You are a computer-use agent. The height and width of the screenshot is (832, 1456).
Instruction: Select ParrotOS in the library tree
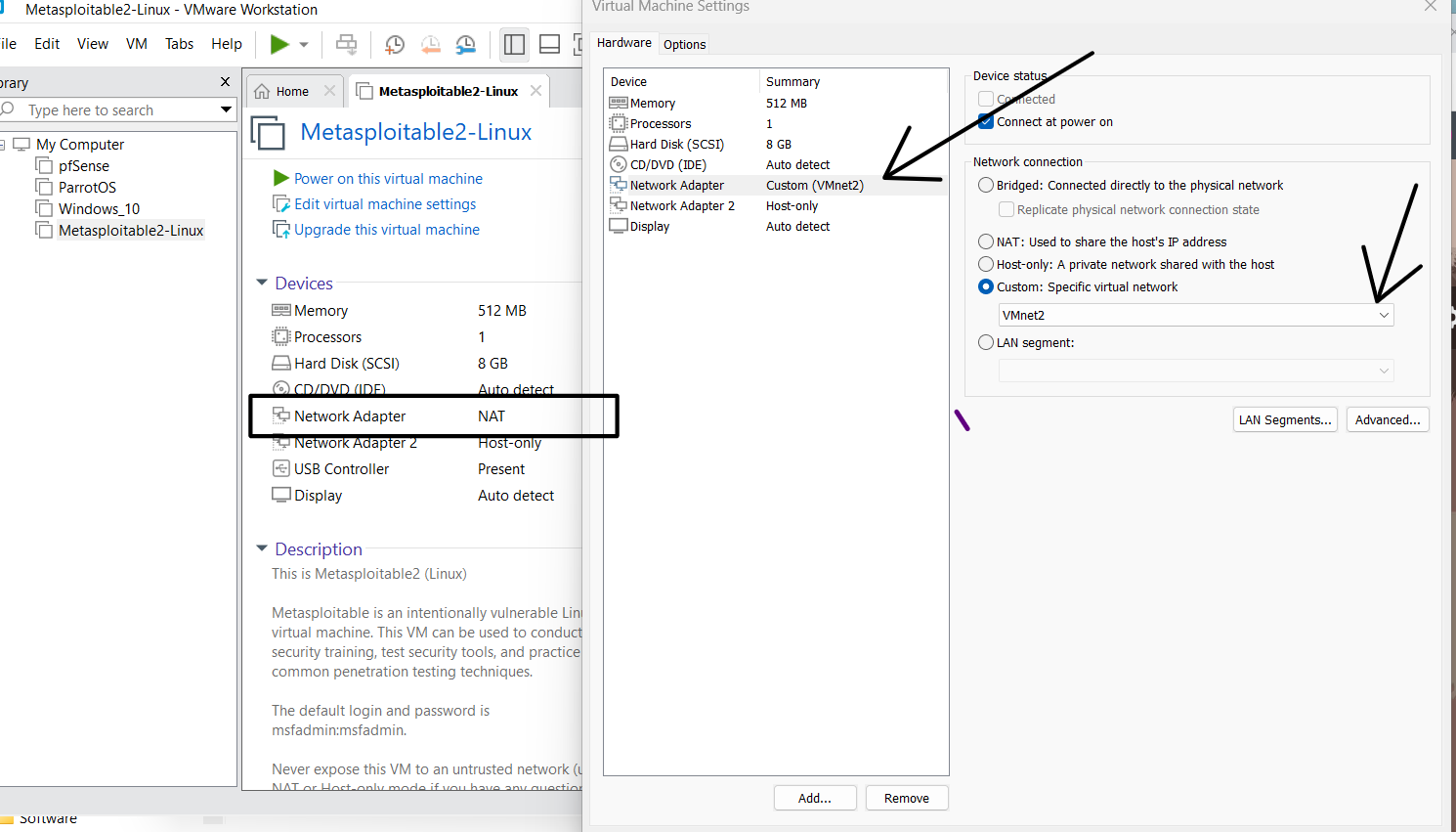[x=87, y=187]
